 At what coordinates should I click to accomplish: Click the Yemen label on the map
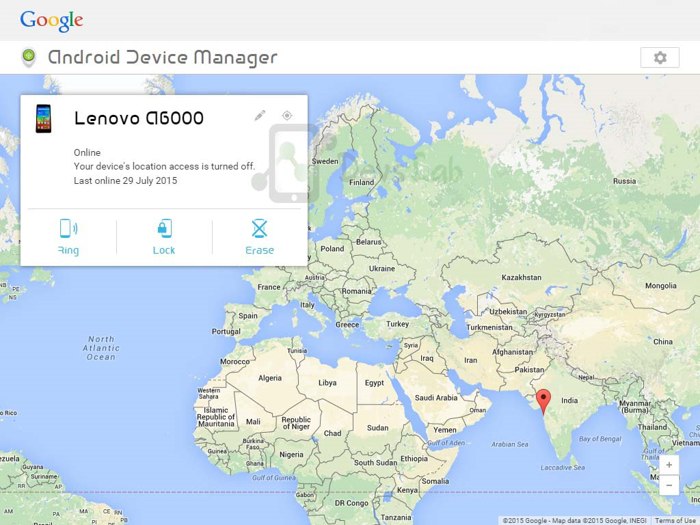point(445,430)
